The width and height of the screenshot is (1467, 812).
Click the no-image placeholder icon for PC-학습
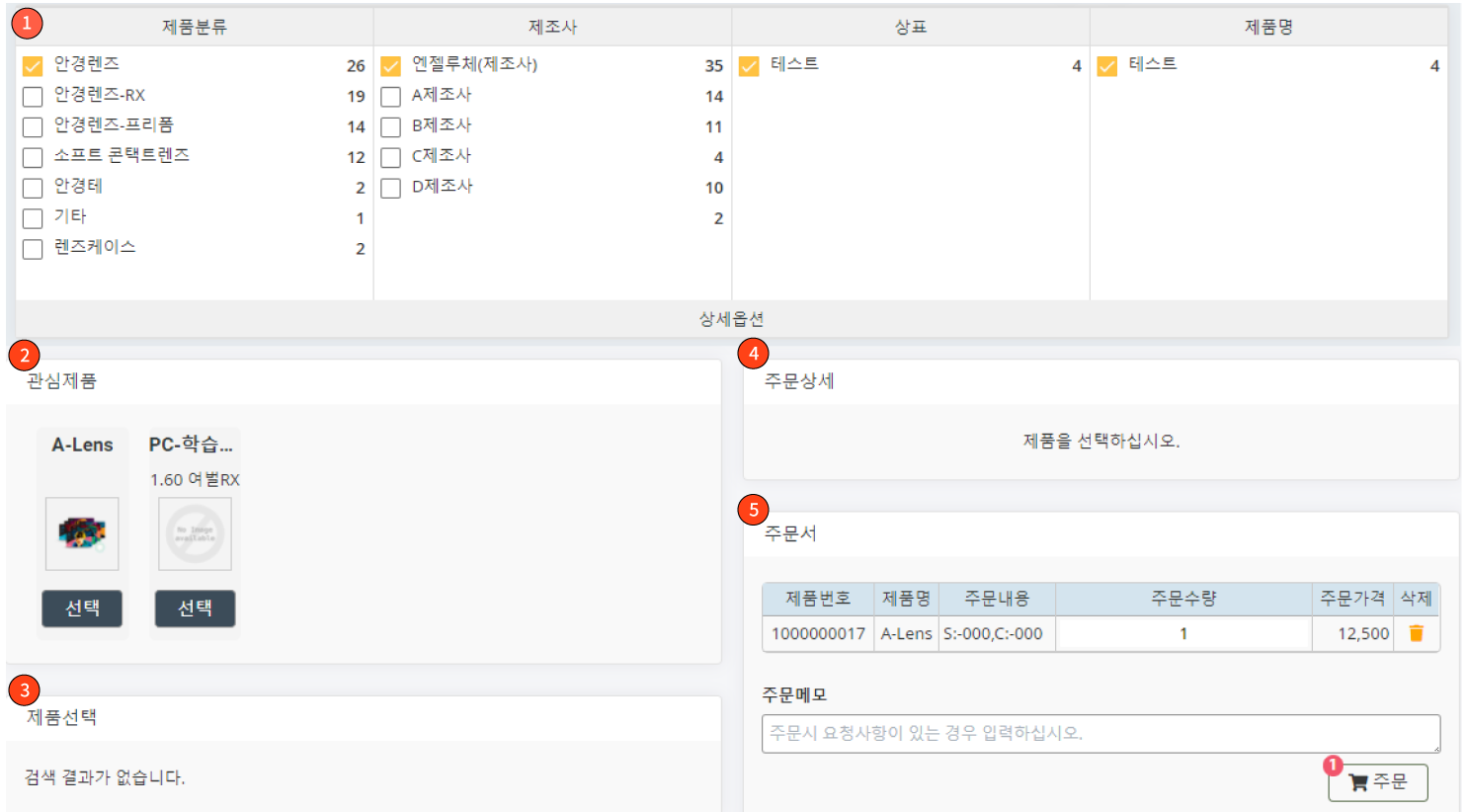(195, 533)
